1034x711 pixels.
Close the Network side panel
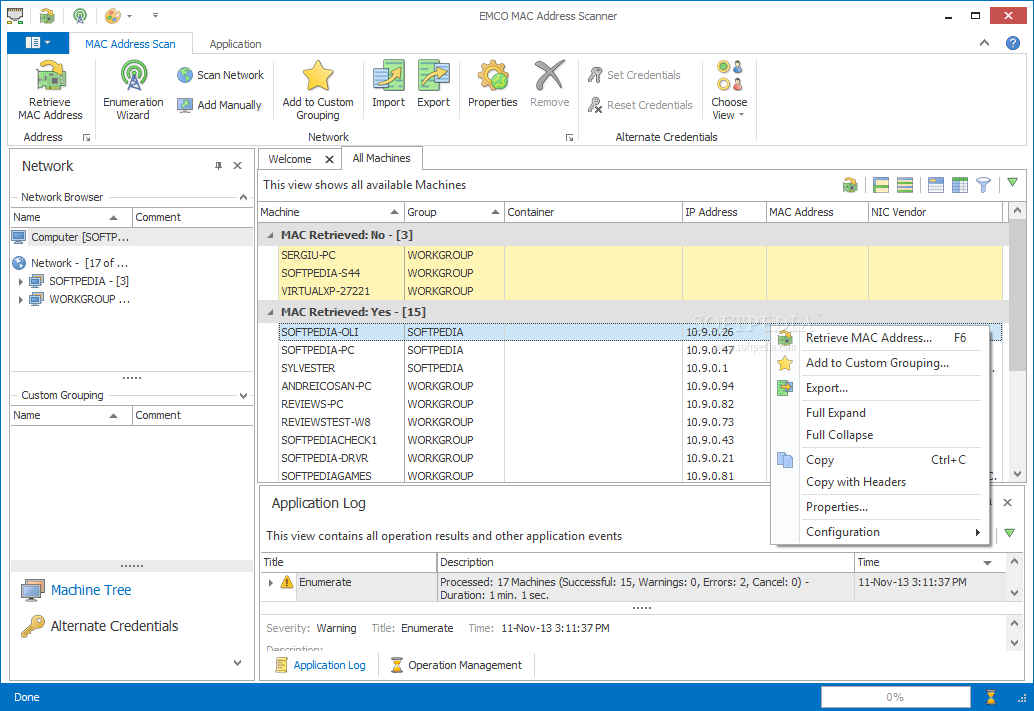point(237,166)
